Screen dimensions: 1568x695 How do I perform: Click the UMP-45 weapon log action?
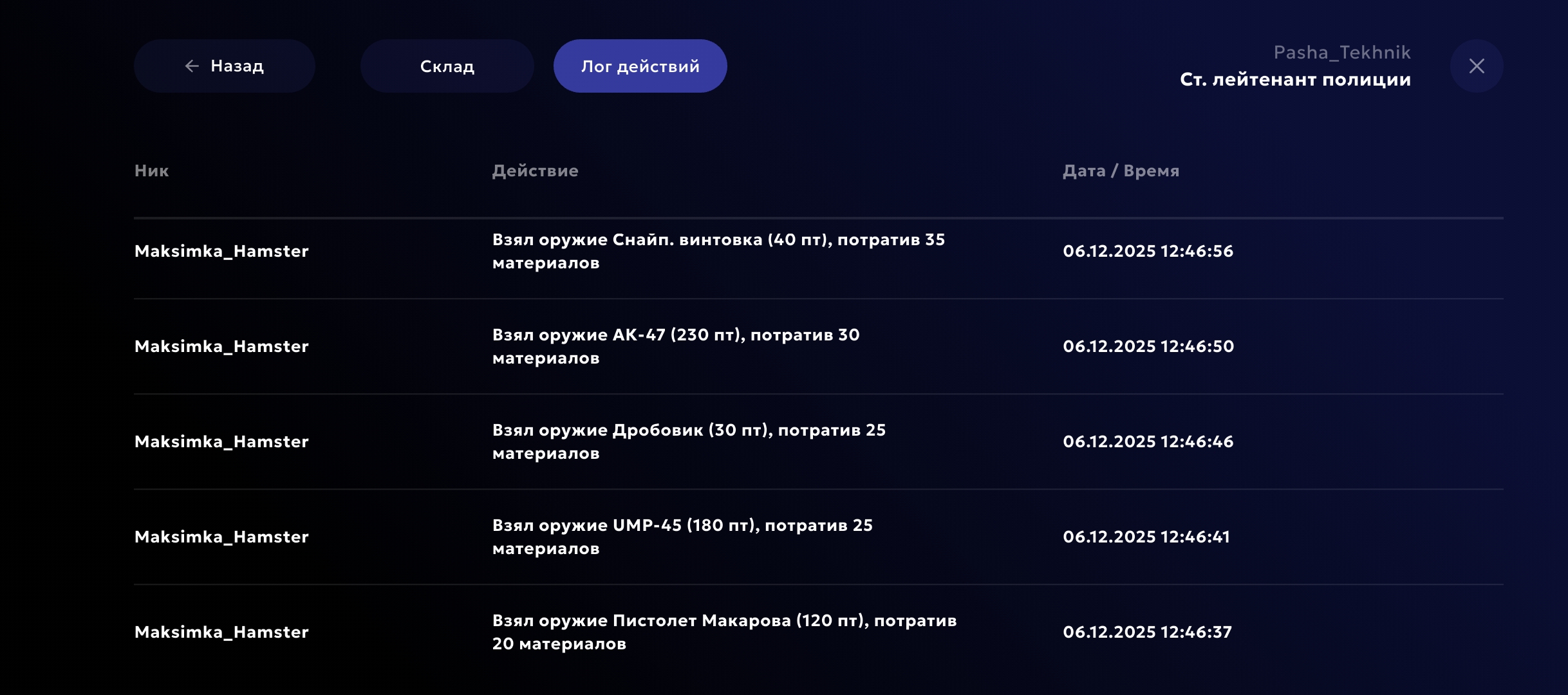click(682, 537)
